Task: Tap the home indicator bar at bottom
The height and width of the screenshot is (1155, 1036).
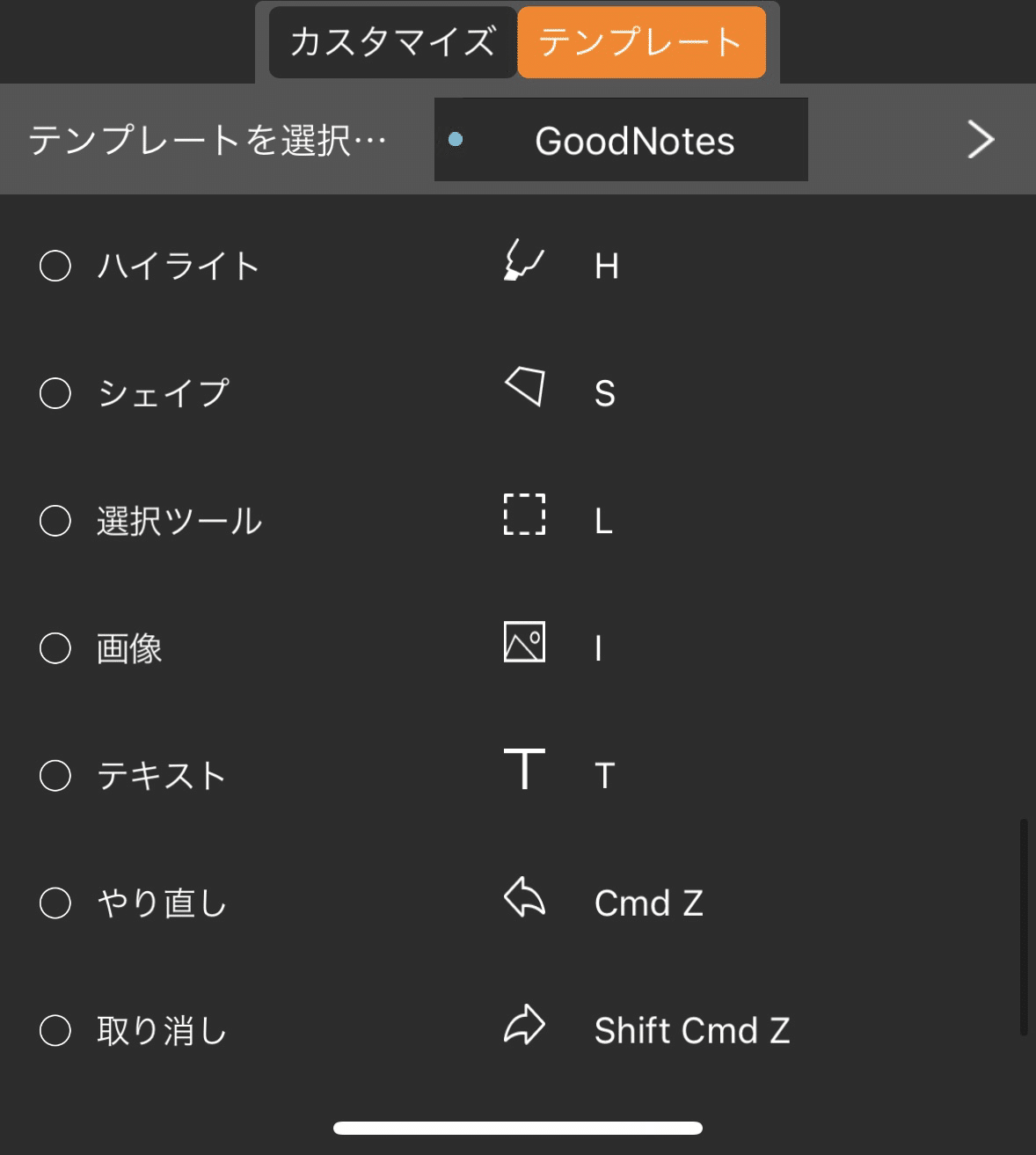Action: click(x=518, y=1128)
